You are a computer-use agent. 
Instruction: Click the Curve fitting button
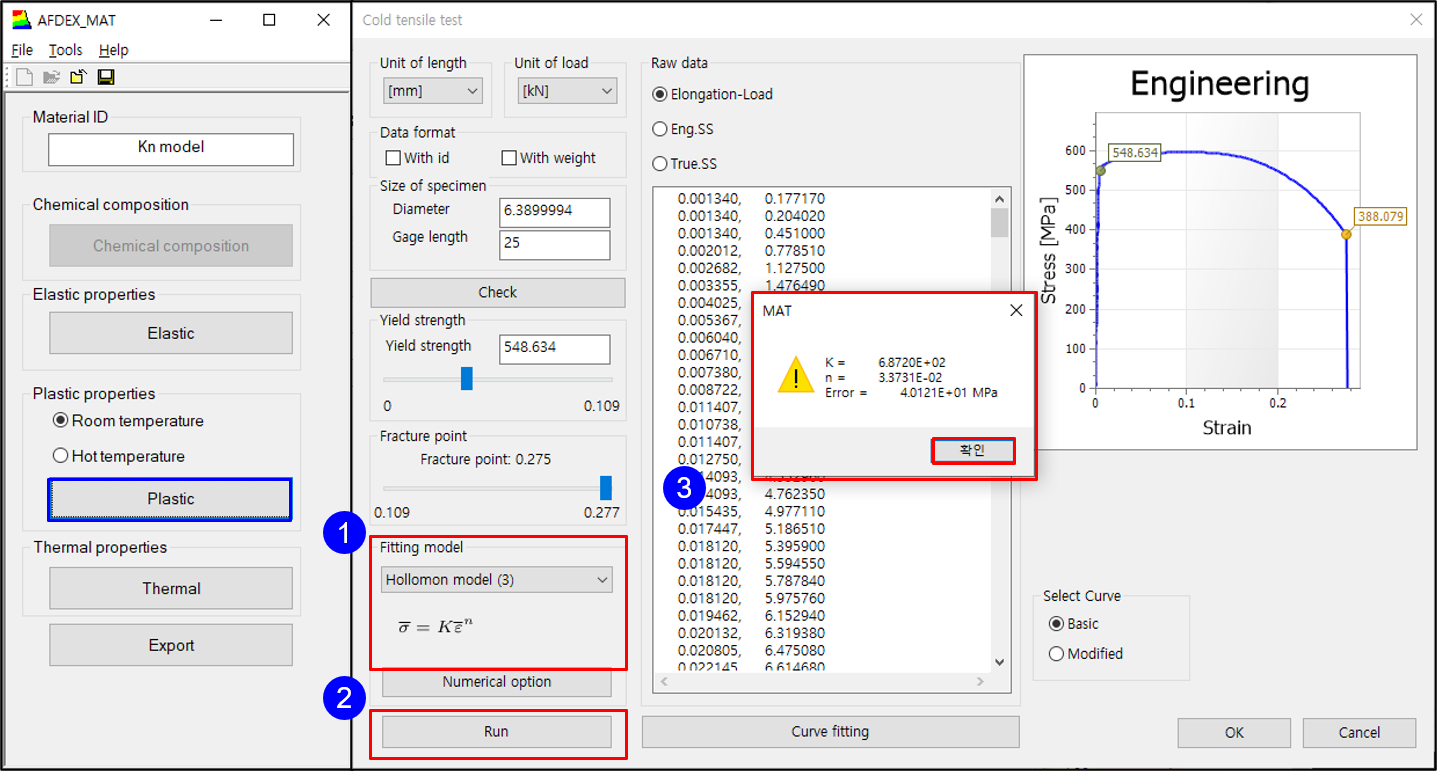[830, 732]
